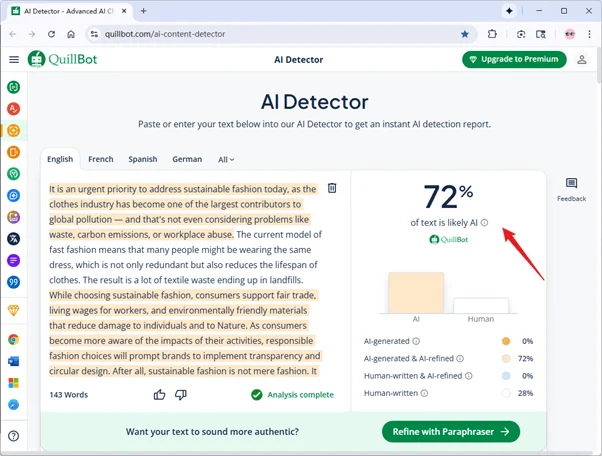This screenshot has height=456, width=602.
Task: Switch to the French language tab
Action: click(100, 159)
